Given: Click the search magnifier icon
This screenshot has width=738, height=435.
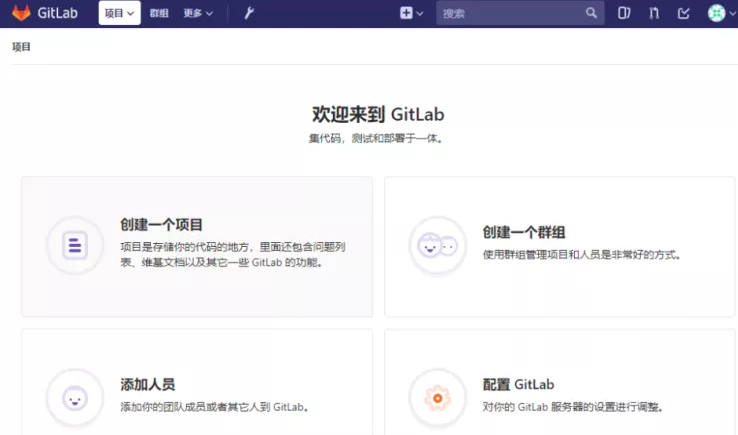Looking at the screenshot, I should point(591,13).
